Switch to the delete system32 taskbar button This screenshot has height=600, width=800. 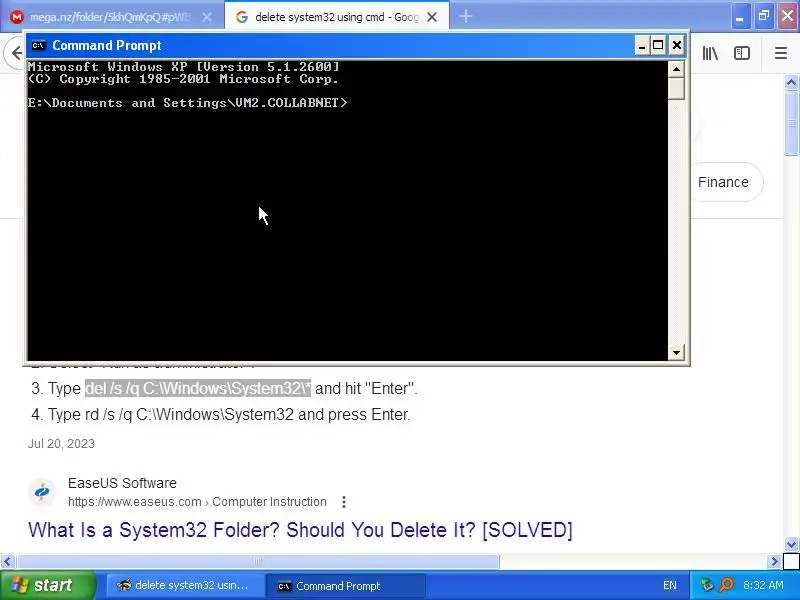[x=185, y=586]
